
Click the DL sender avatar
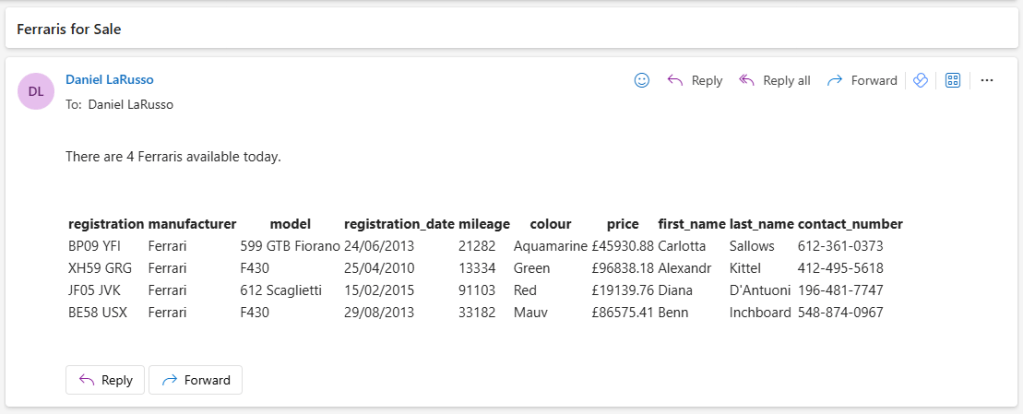point(36,91)
